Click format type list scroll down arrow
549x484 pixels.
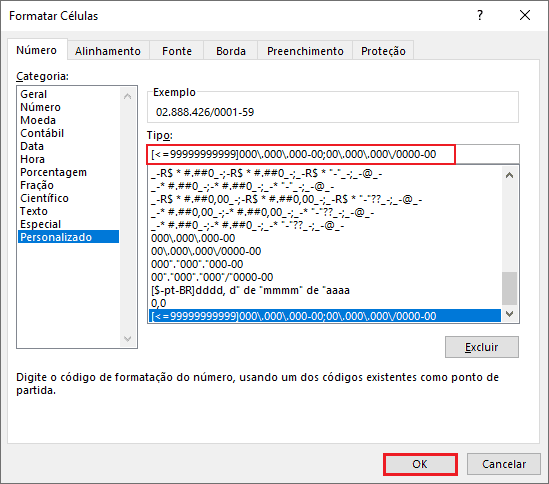pos(509,314)
